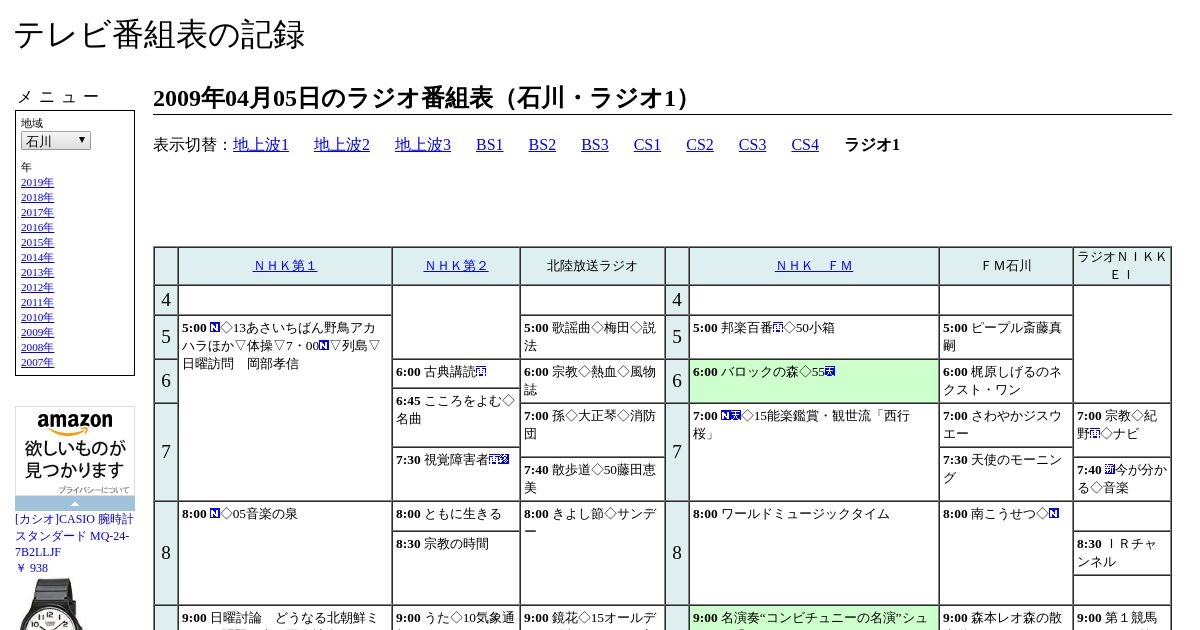1200x630 pixels.
Task: Switch view to CS2
Action: (x=700, y=145)
